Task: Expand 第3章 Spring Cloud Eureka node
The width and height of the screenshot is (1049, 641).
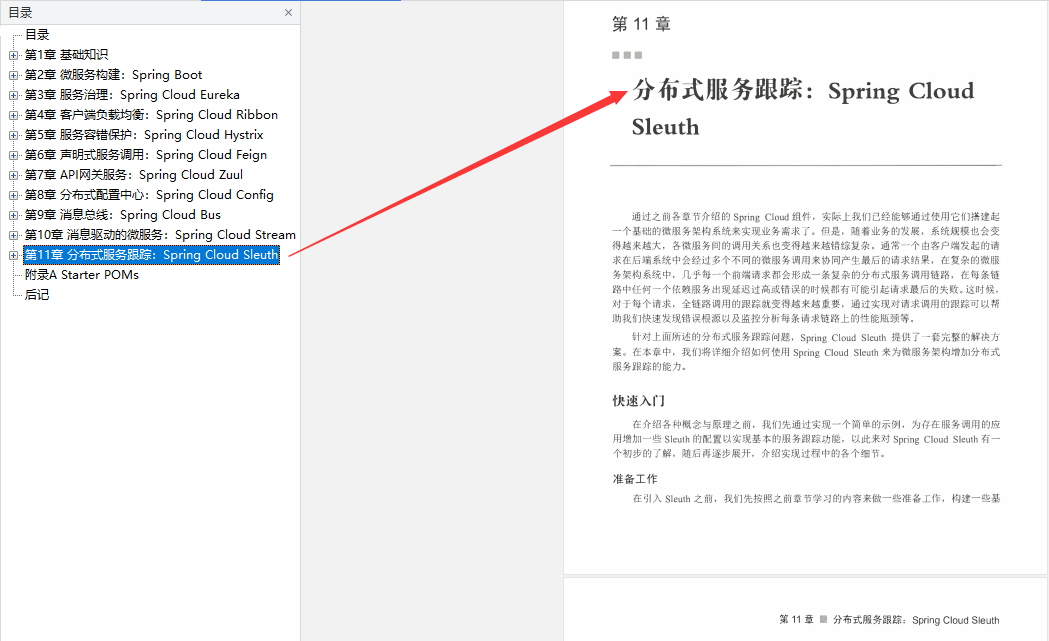Action: tap(13, 95)
